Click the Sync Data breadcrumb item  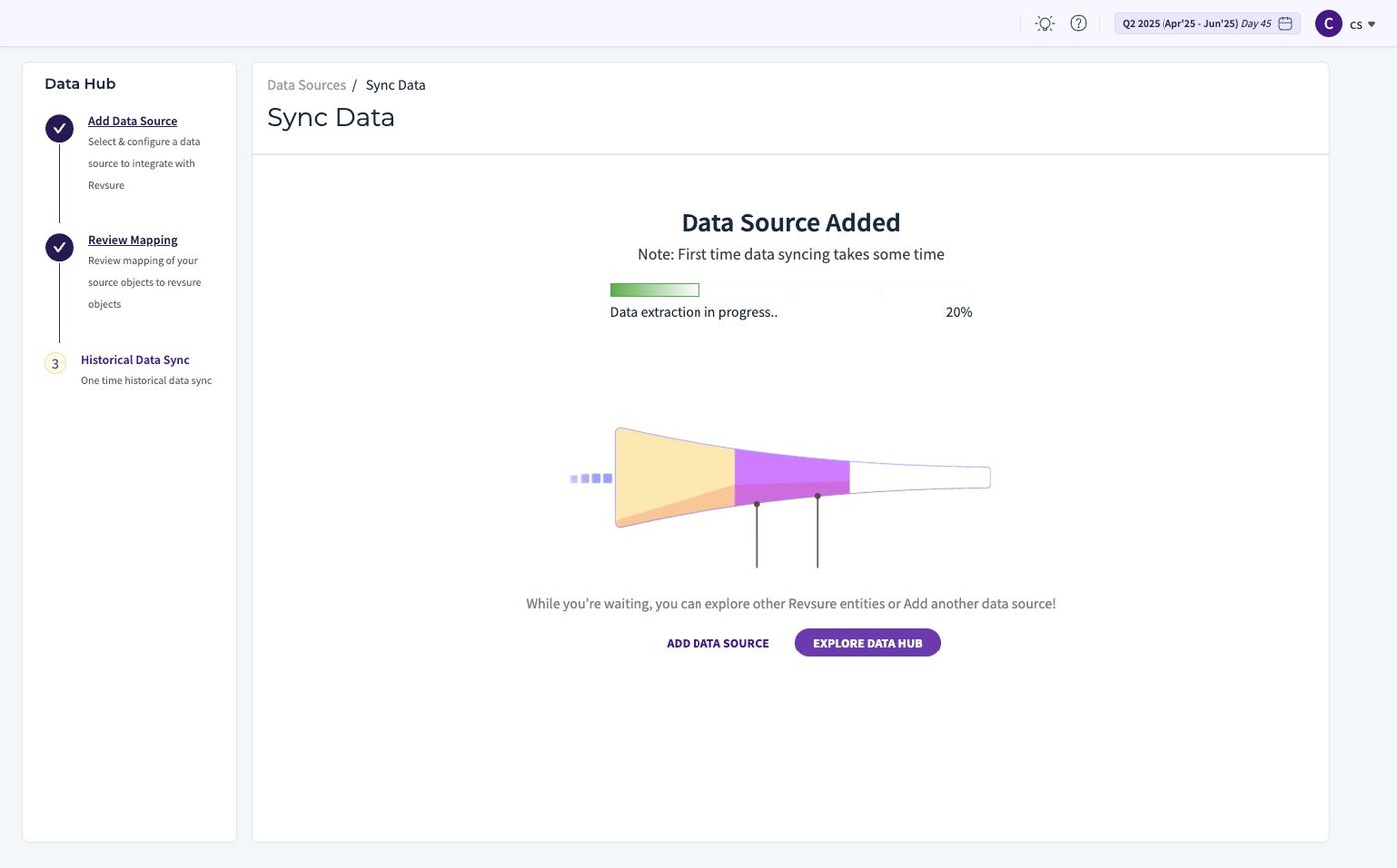click(x=395, y=85)
